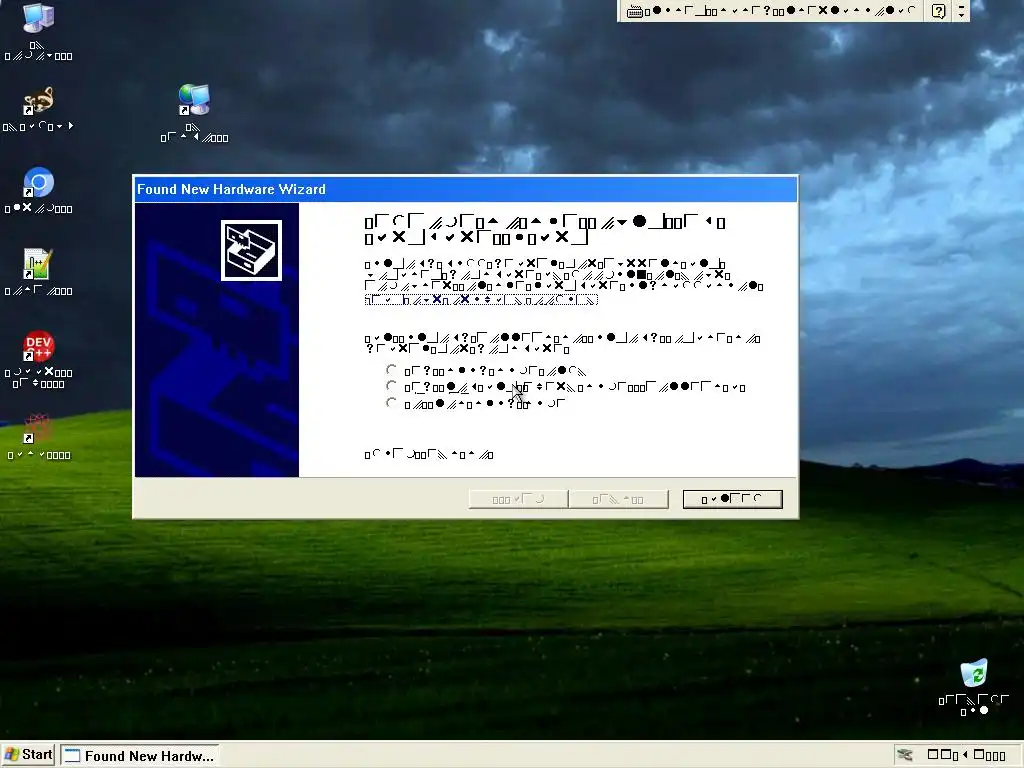
Task: Select the network globe-and-monitor desktop icon
Action: pos(194,100)
